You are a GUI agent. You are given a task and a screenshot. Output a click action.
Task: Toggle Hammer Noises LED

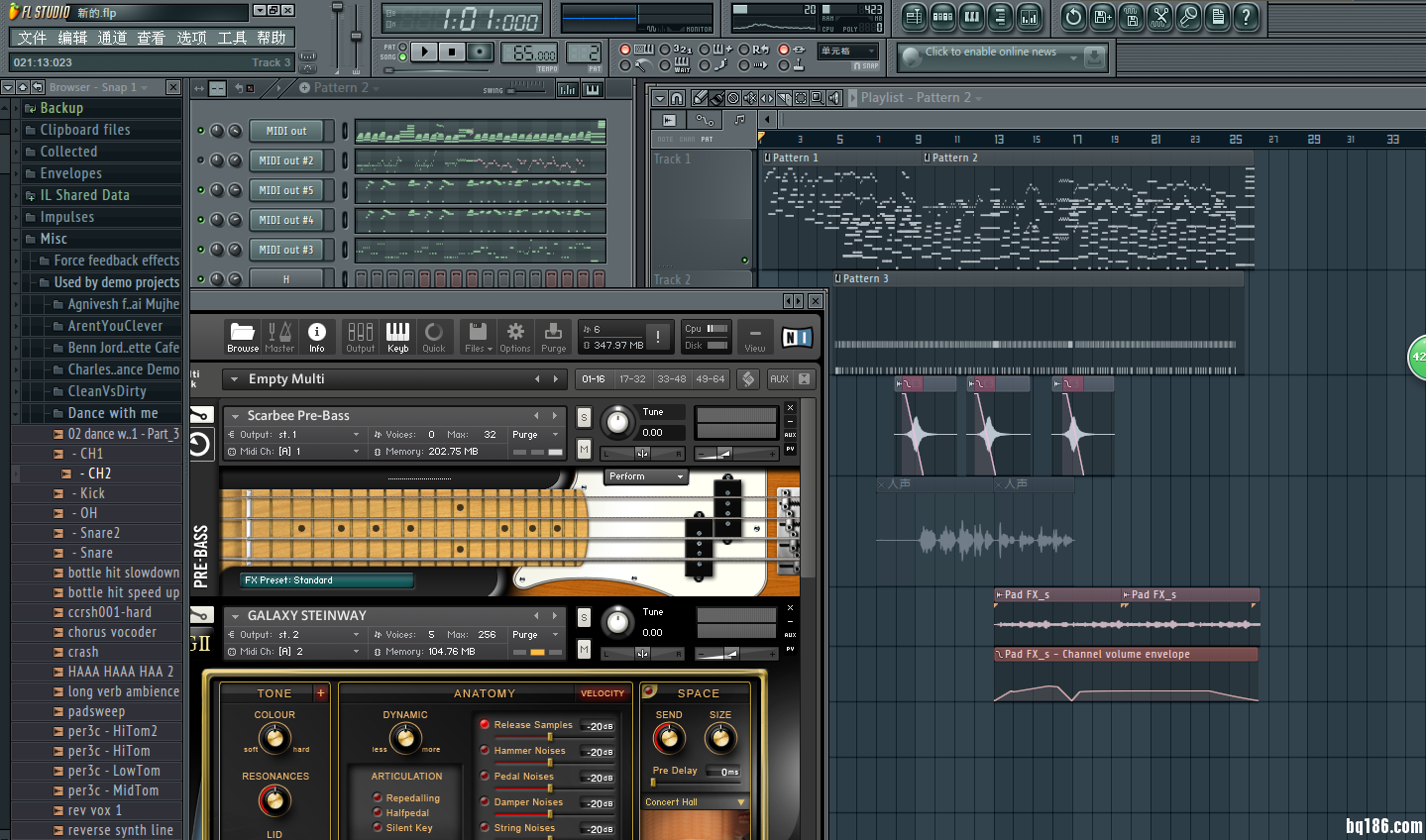[x=485, y=750]
